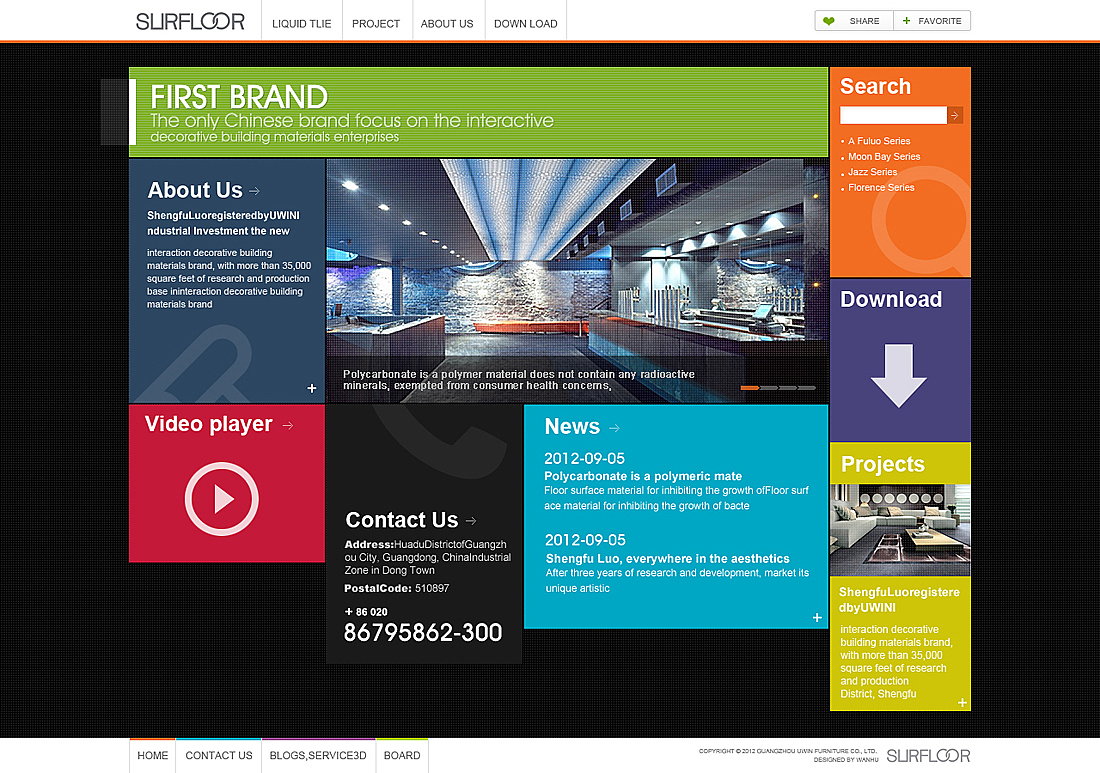Click the Video player heading arrow
The height and width of the screenshot is (773, 1100).
[x=288, y=425]
